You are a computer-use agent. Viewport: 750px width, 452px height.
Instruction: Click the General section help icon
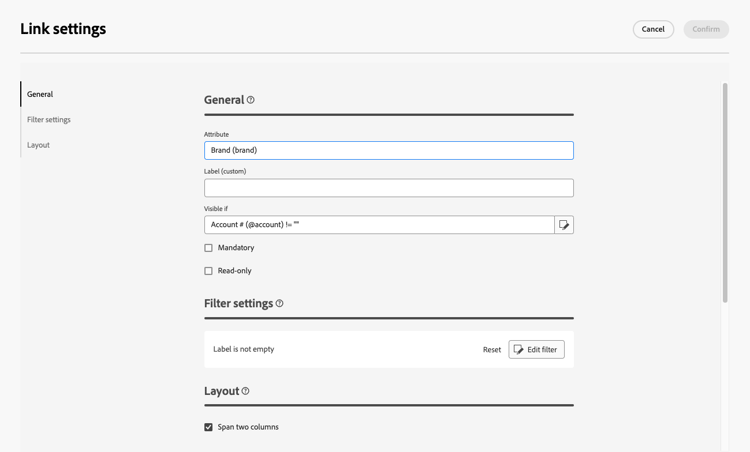point(251,100)
